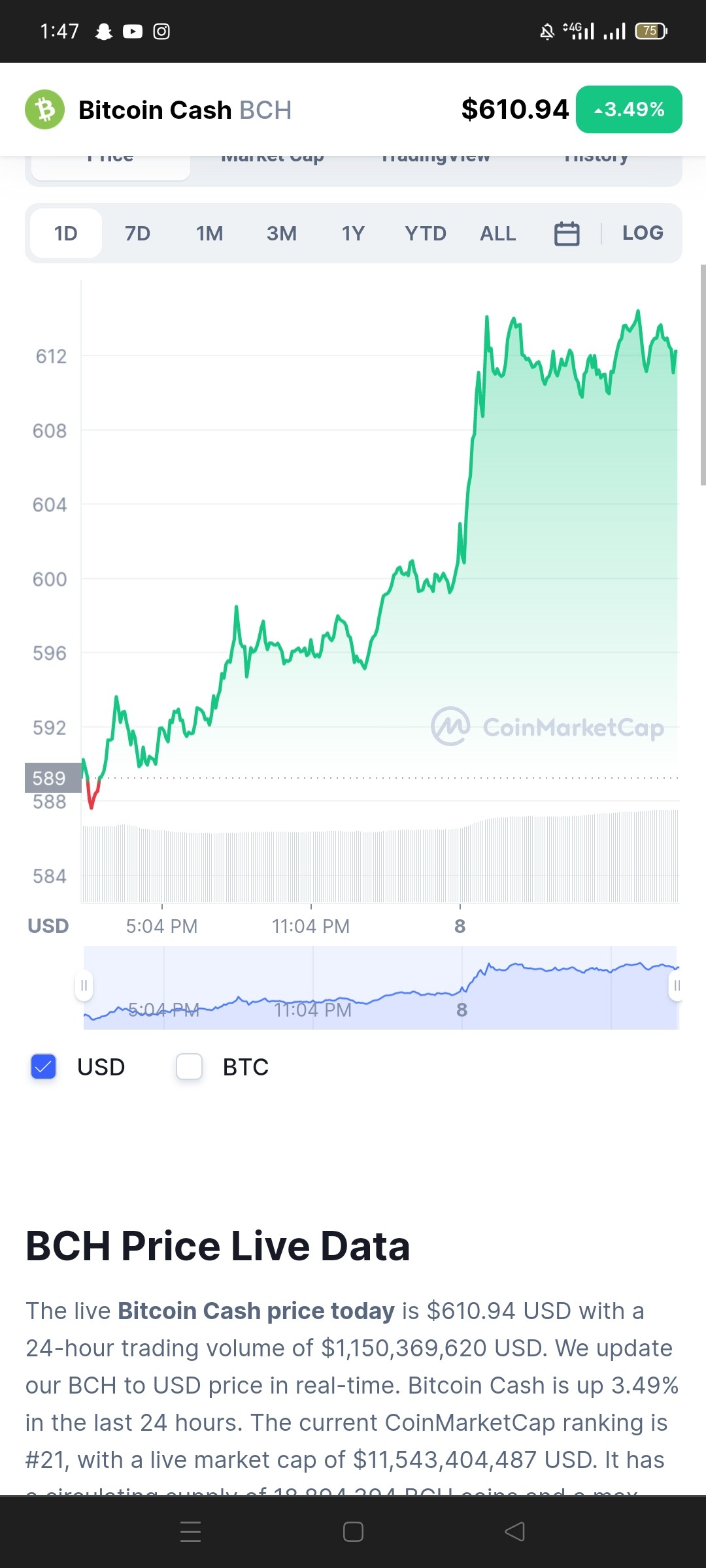Open Instagram notification icon in status bar
The width and height of the screenshot is (706, 1568).
(161, 31)
